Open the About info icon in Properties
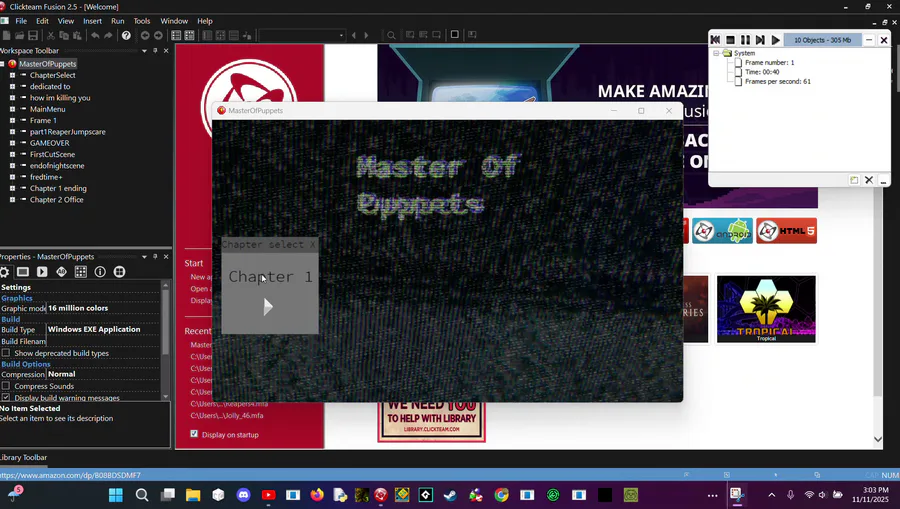 [x=100, y=272]
